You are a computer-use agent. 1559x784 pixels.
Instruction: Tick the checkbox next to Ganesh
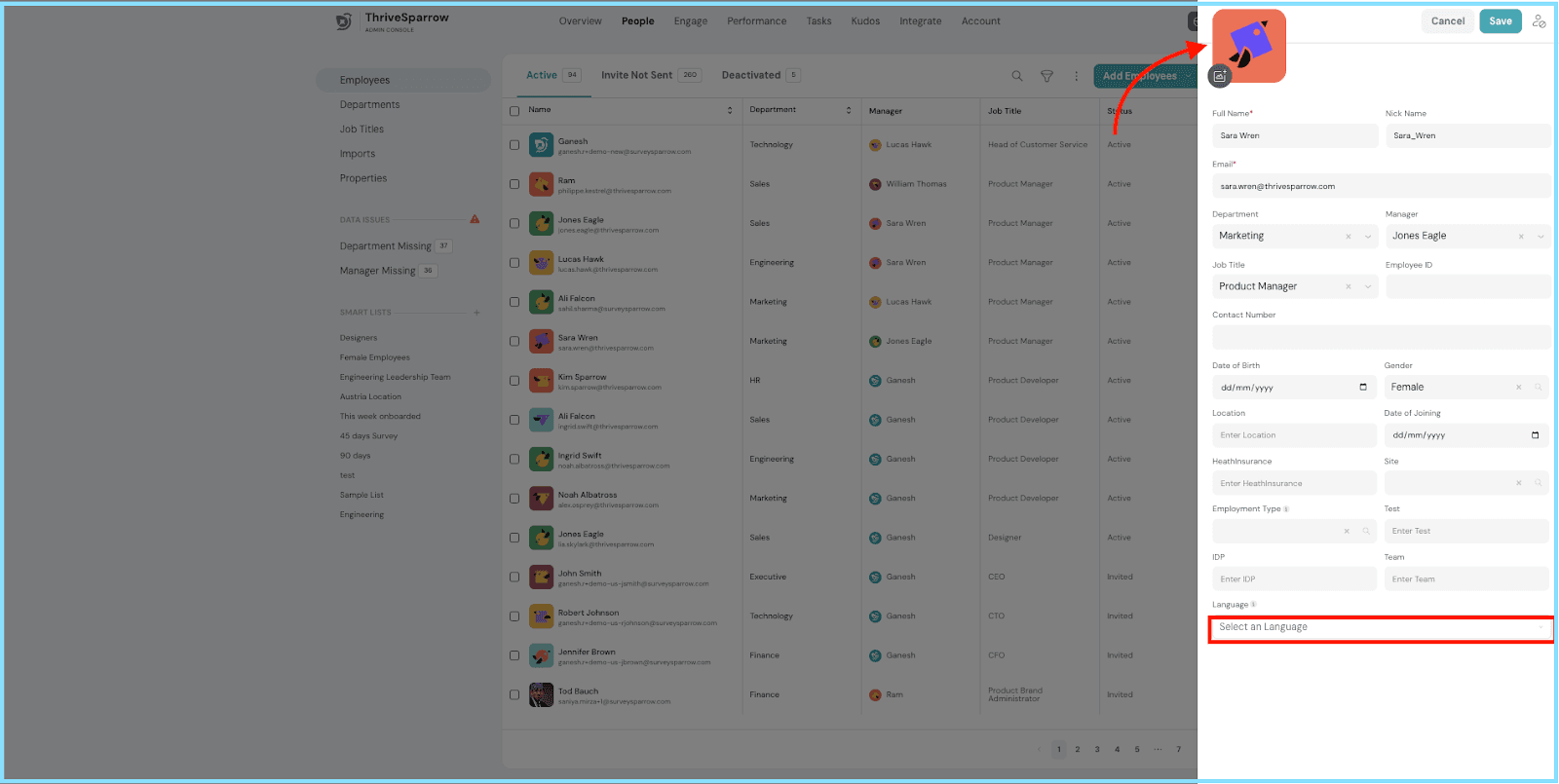(514, 145)
